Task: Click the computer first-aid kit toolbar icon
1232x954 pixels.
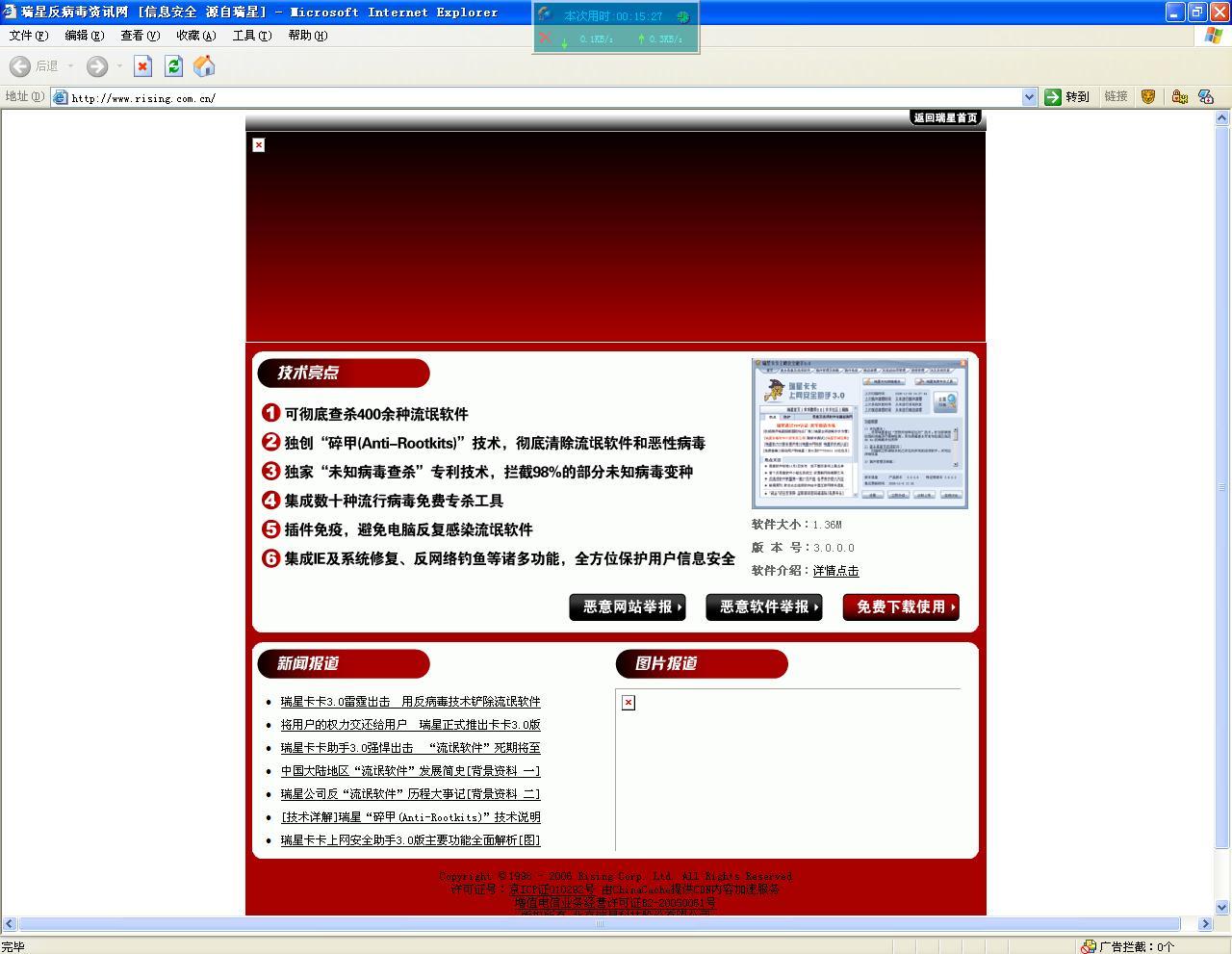Action: click(x=1205, y=97)
